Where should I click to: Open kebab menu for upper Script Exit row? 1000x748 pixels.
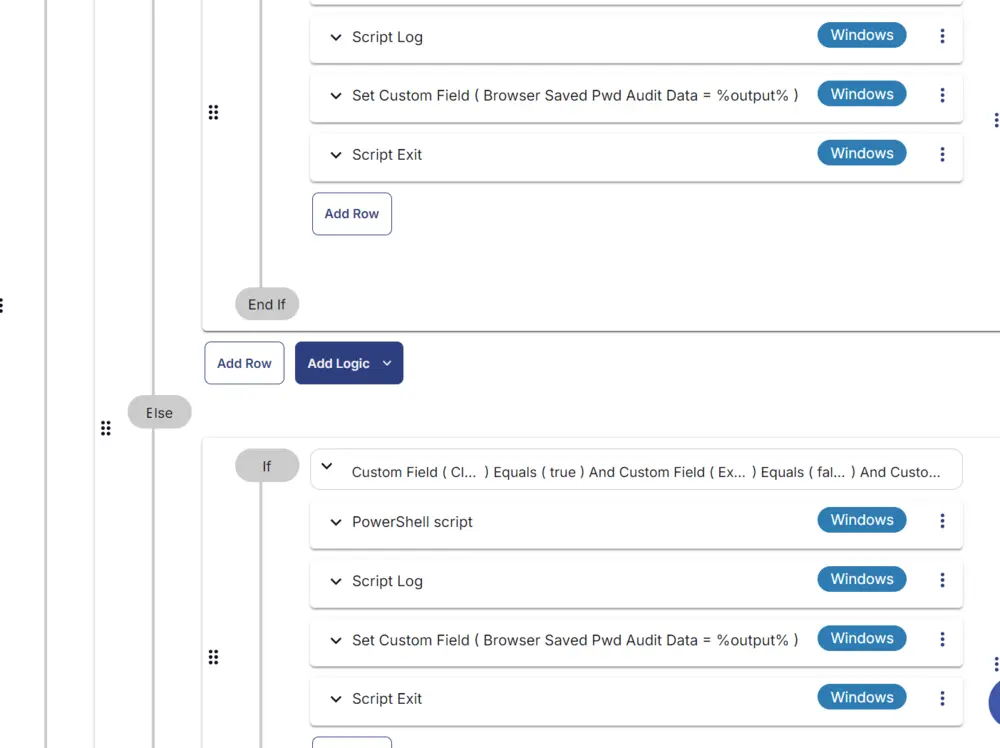pyautogui.click(x=942, y=154)
